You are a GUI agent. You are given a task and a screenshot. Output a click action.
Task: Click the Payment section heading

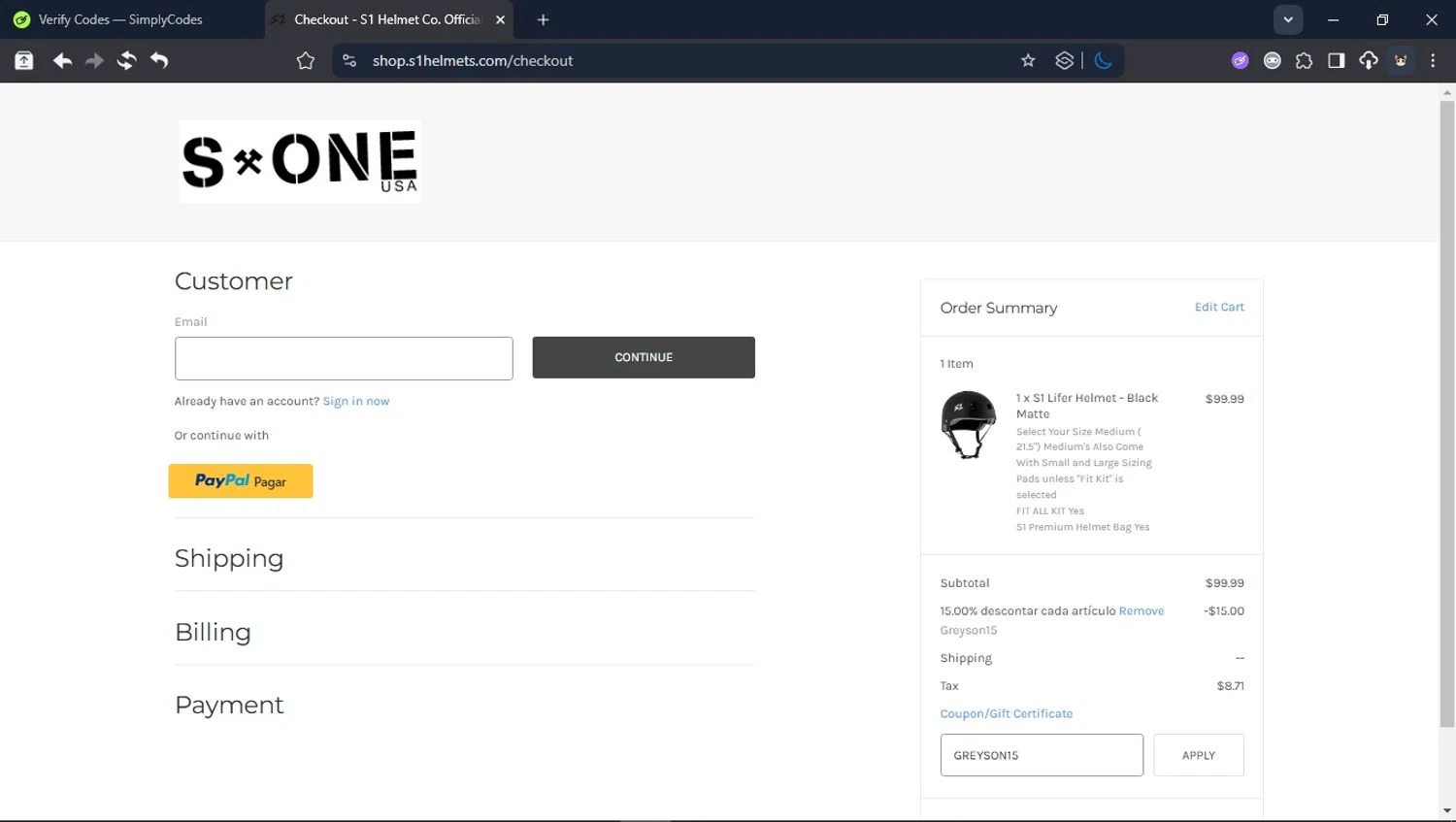(229, 705)
